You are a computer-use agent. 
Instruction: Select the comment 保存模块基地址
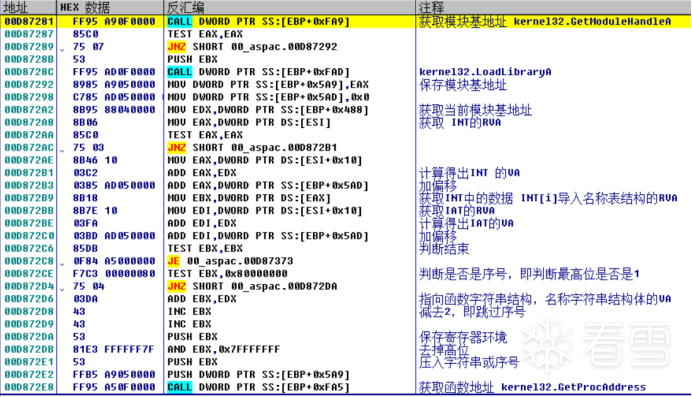[463, 85]
